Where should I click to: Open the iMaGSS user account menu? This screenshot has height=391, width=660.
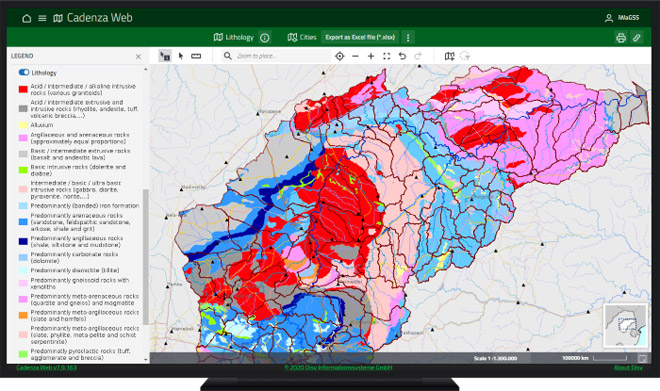pyautogui.click(x=622, y=18)
